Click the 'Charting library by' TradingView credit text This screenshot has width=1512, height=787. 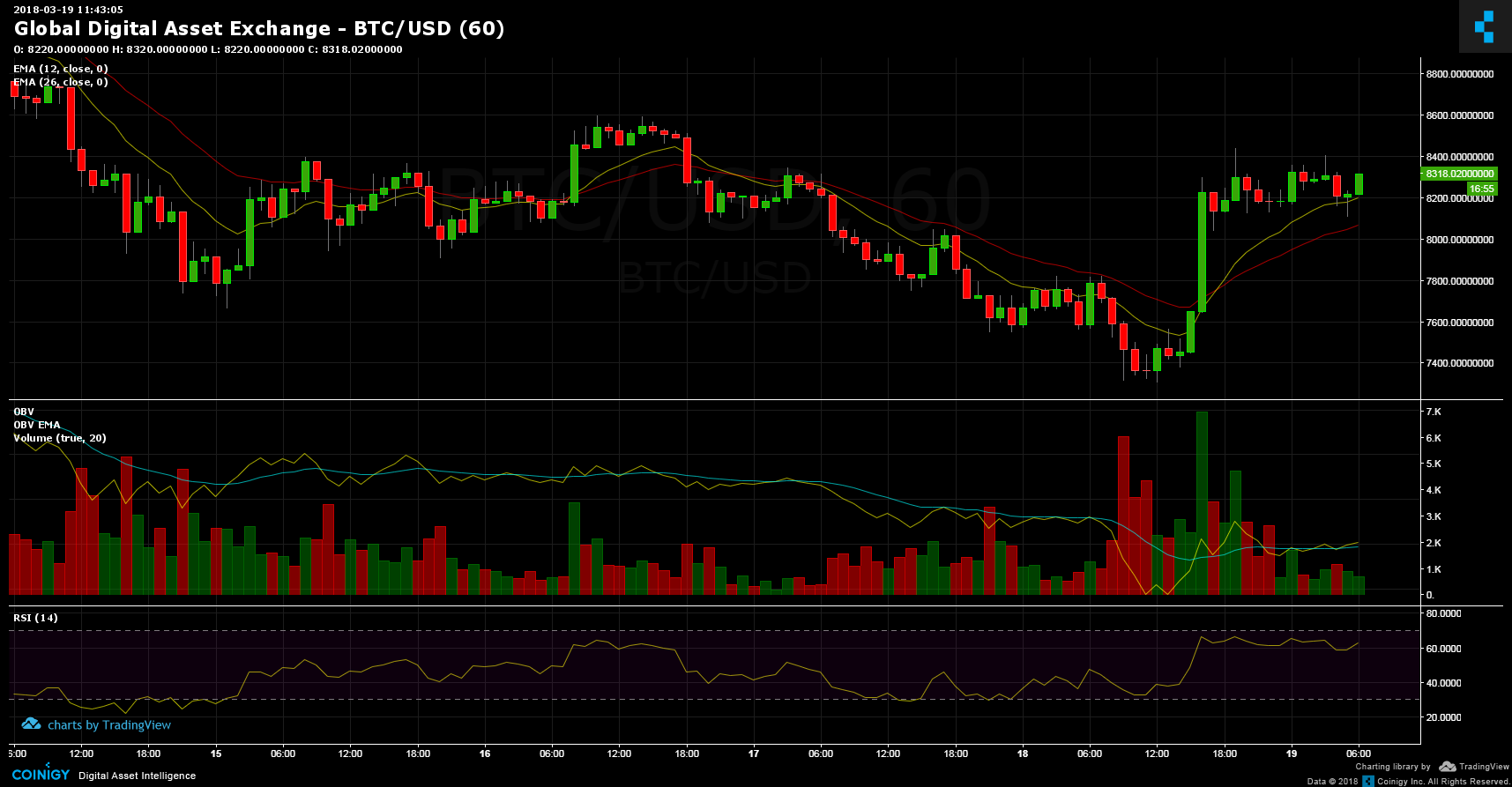pos(1393,767)
